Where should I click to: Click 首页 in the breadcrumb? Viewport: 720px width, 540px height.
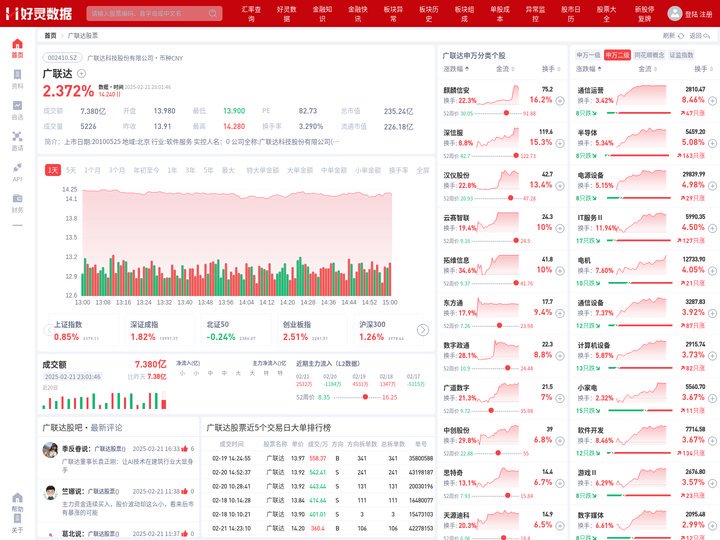(51, 35)
